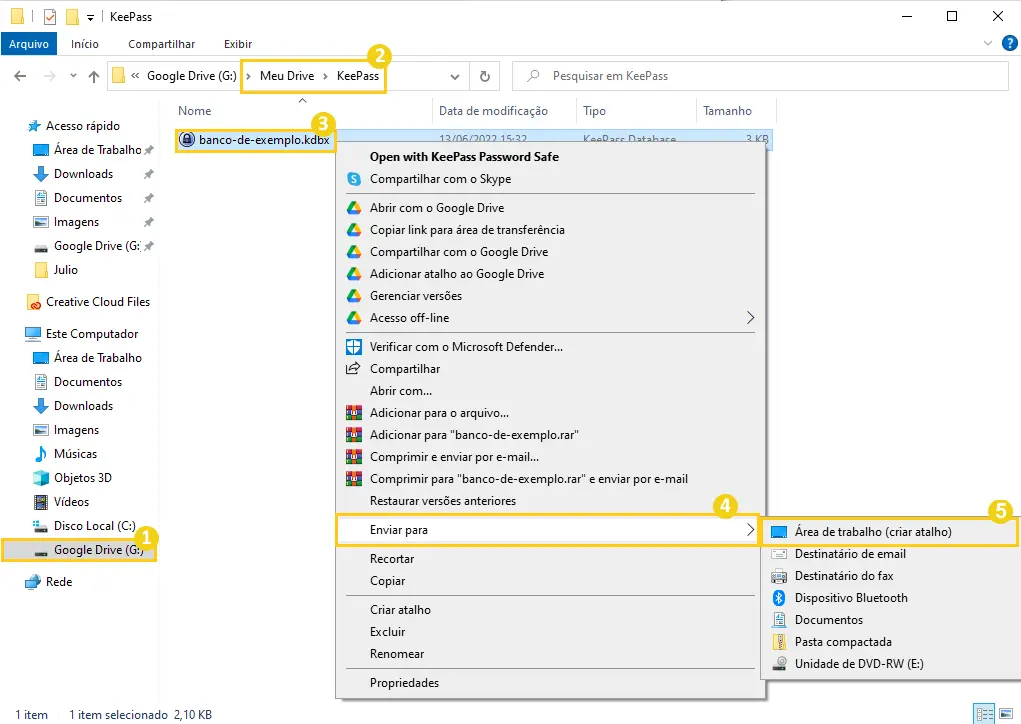The image size is (1021, 724).
Task: Click the Pasta compactada zip icon
Action: 779,642
